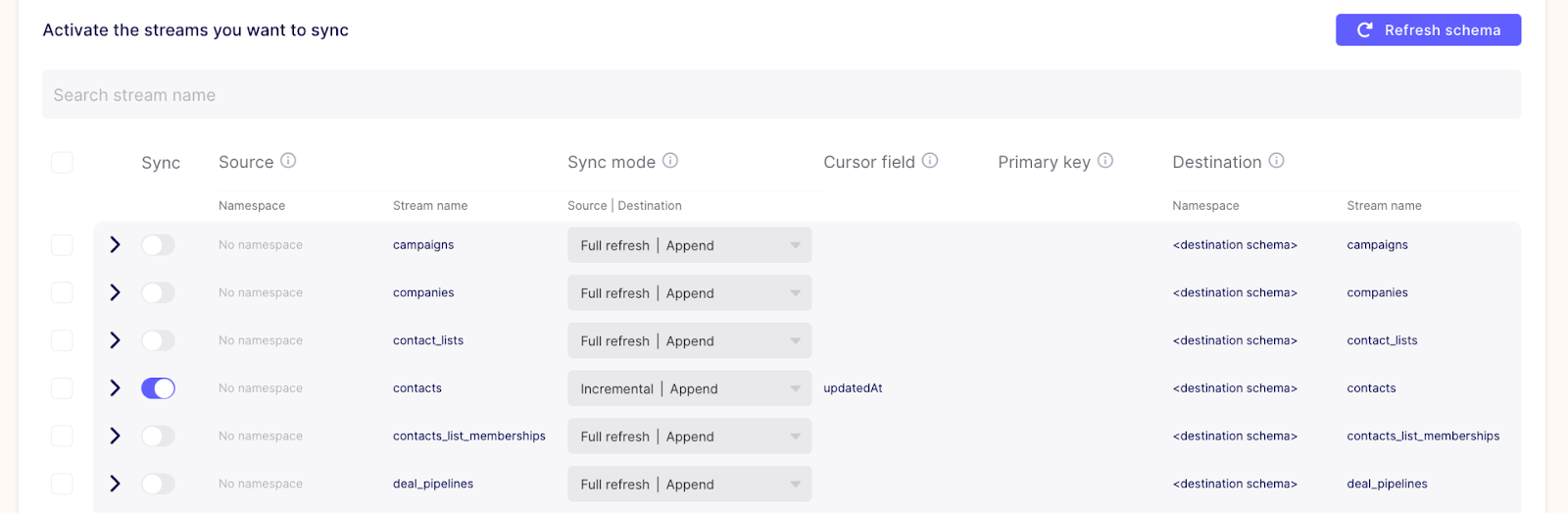The image size is (1568, 514).
Task: Expand the contacts_list_memberships row chevron
Action: 115,436
